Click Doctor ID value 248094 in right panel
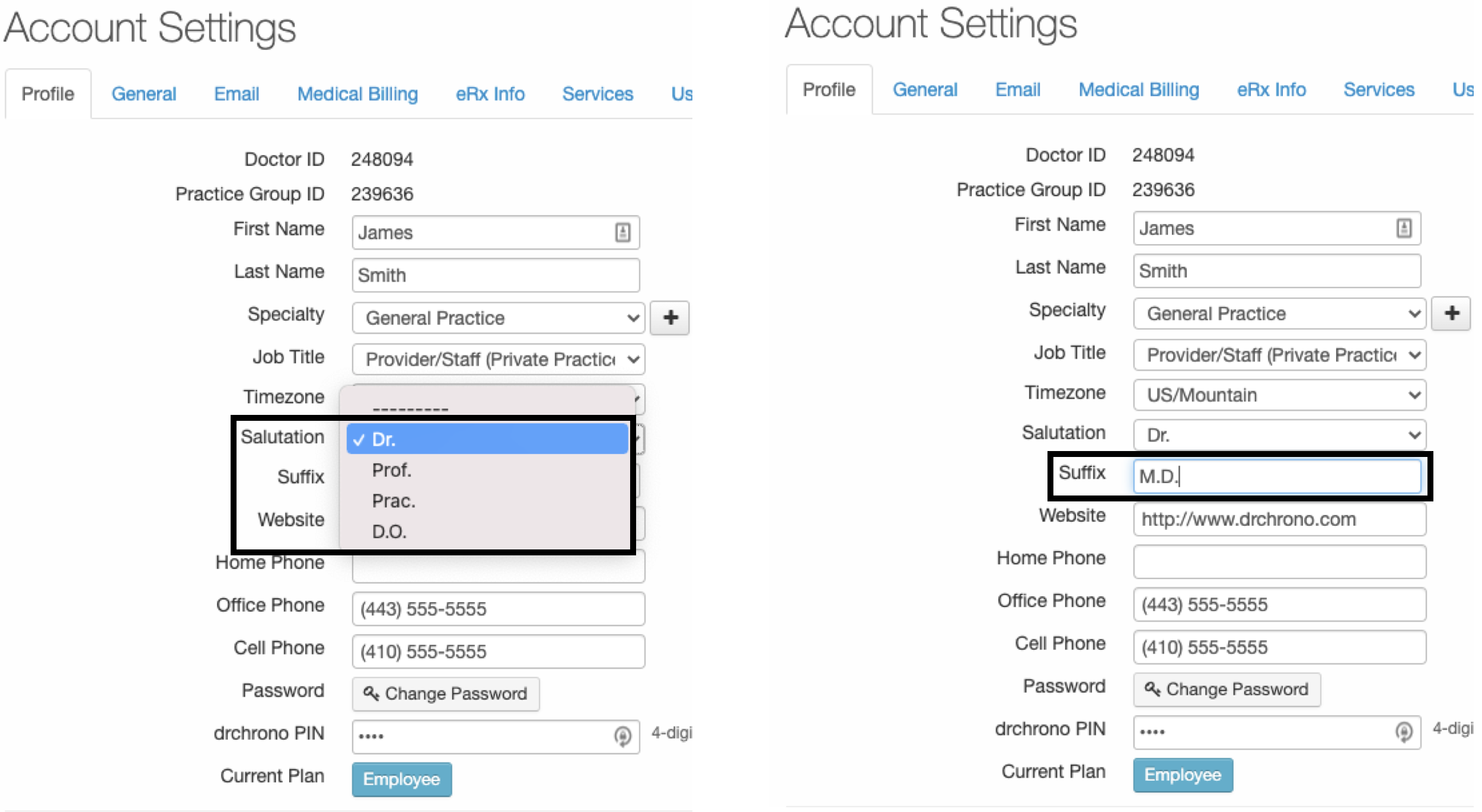Screen dimensions: 1482x812 pos(1163,155)
